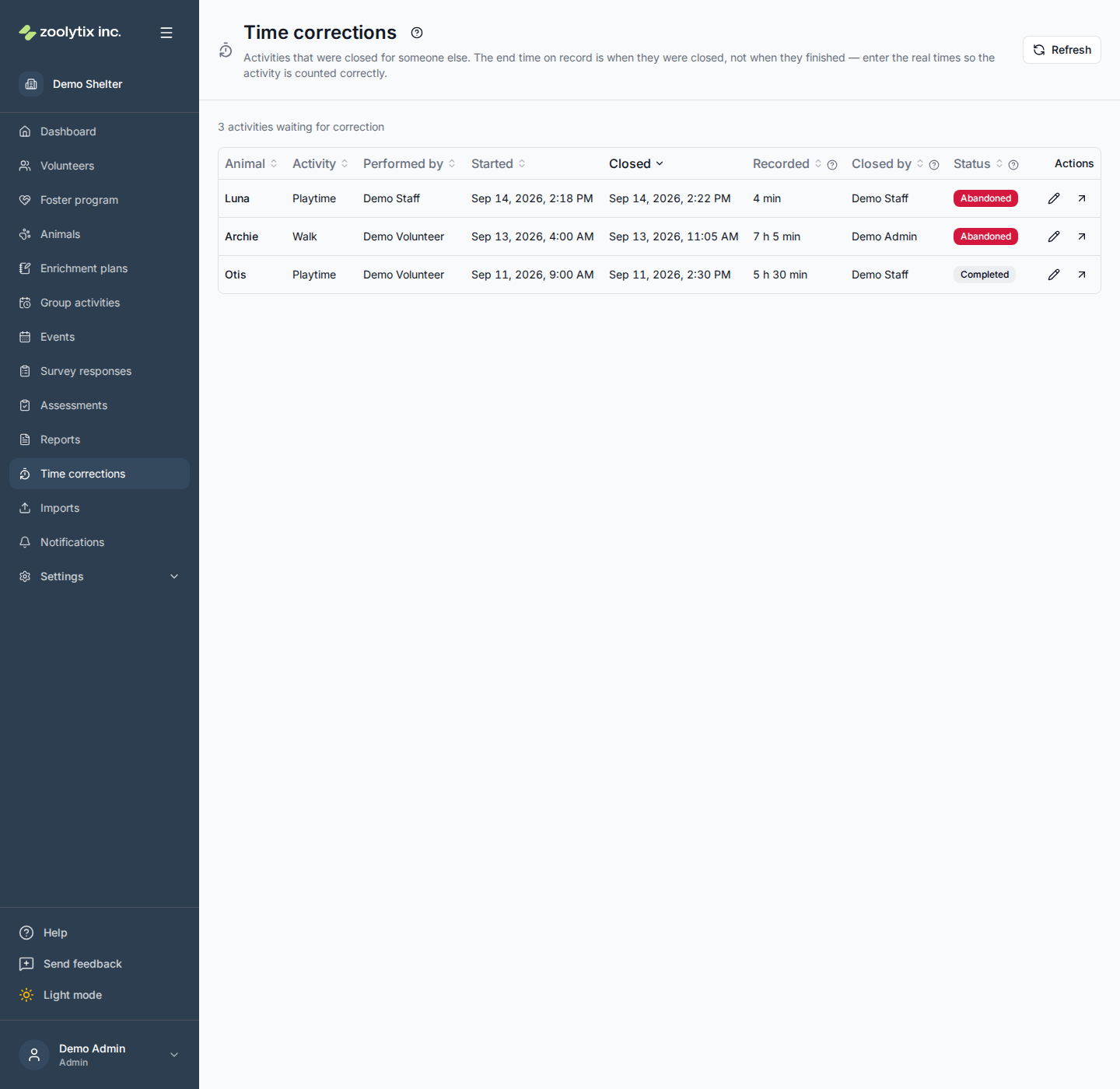Click "Sep 13, 2026, 11:05 AM" closed time

(674, 236)
